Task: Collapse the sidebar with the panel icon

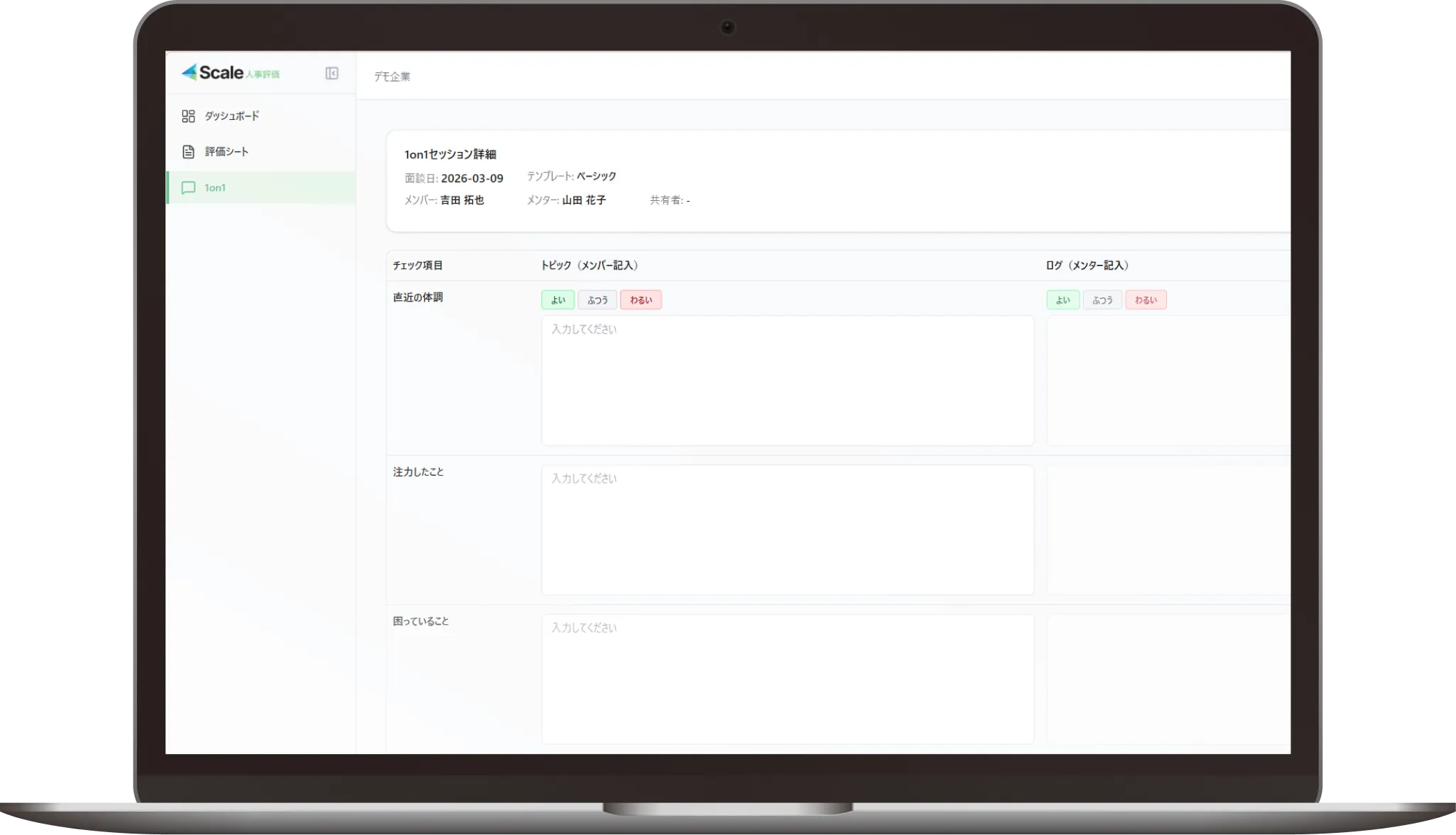Action: (332, 73)
